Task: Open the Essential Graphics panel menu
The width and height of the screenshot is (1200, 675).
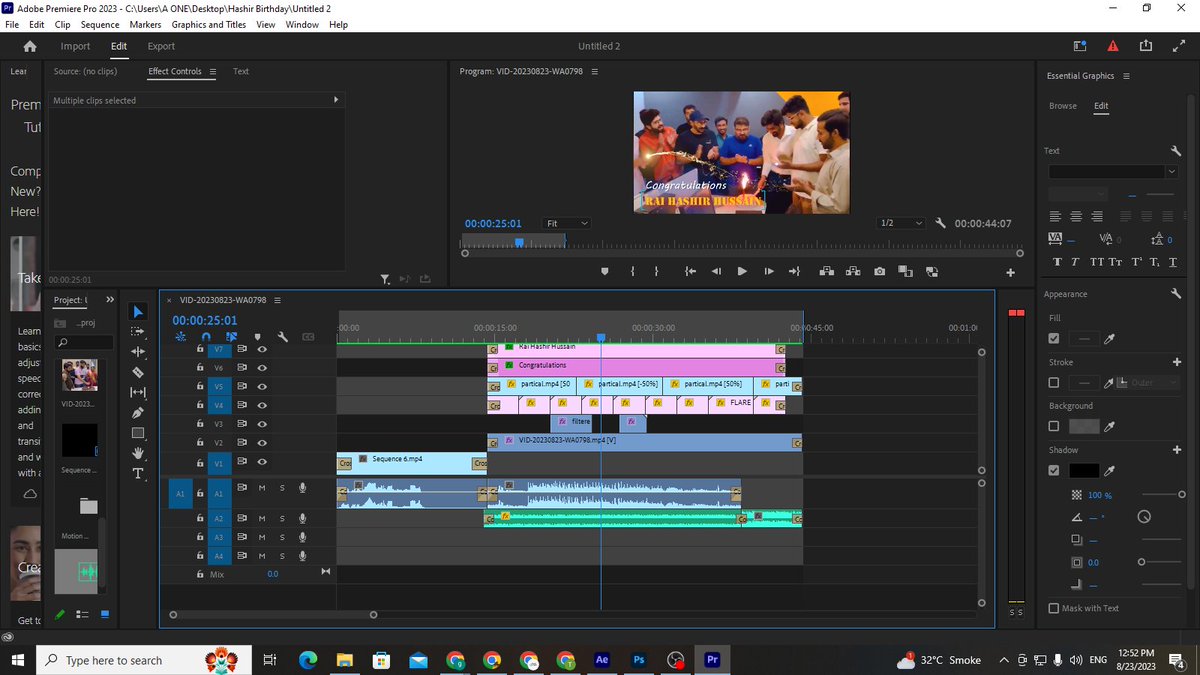Action: (1126, 76)
